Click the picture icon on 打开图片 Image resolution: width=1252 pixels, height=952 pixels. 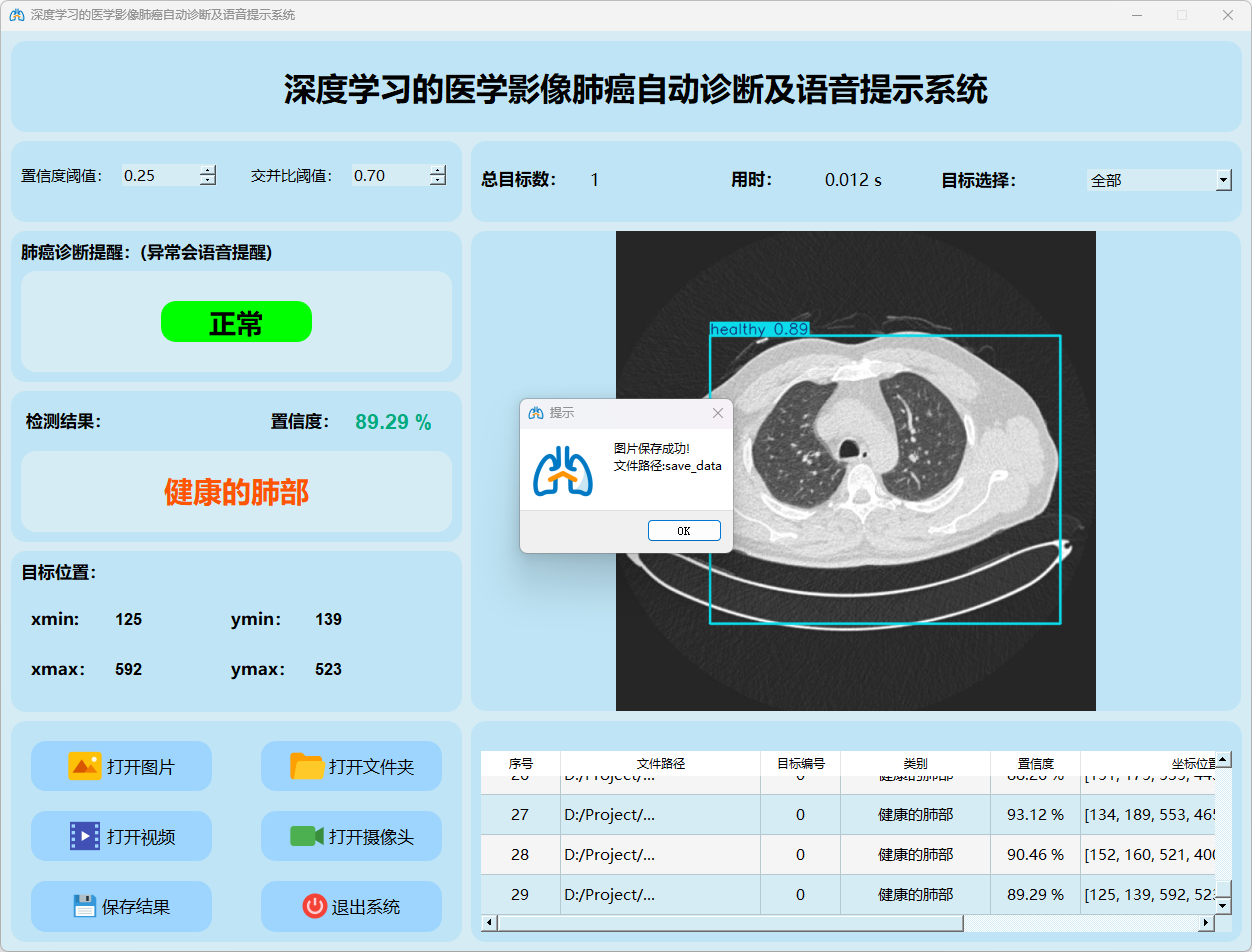point(84,766)
